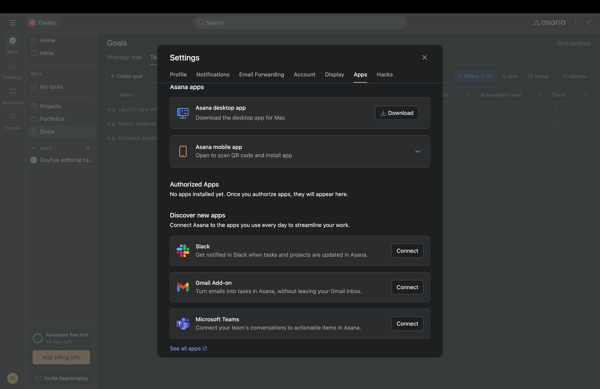Open Portfolios in the sidebar

point(61,119)
